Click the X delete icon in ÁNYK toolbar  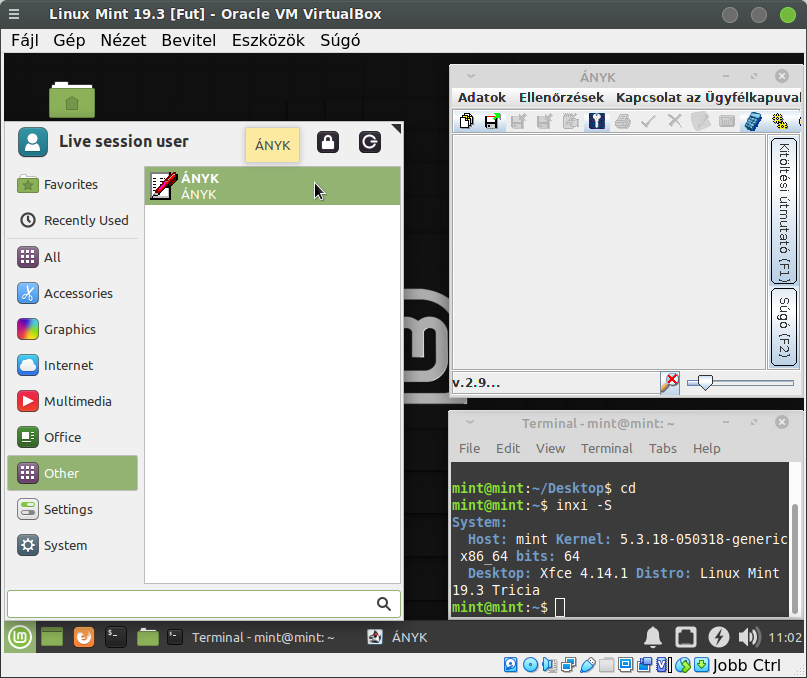click(x=675, y=121)
